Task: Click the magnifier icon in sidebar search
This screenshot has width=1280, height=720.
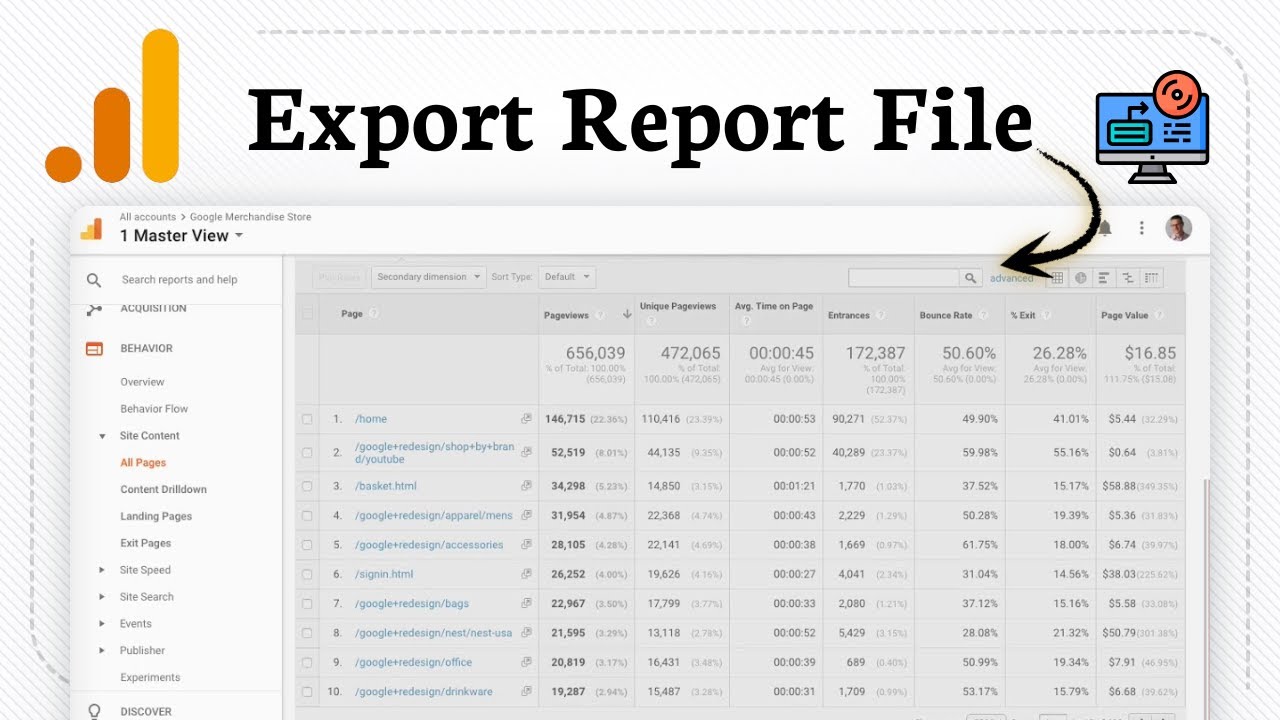Action: pos(94,280)
